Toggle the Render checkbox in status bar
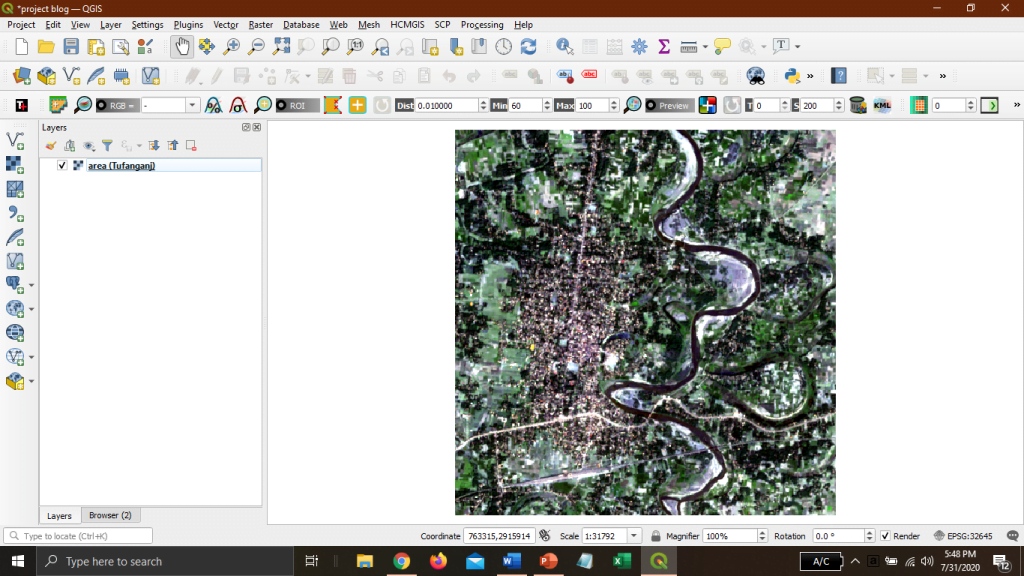 click(885, 536)
